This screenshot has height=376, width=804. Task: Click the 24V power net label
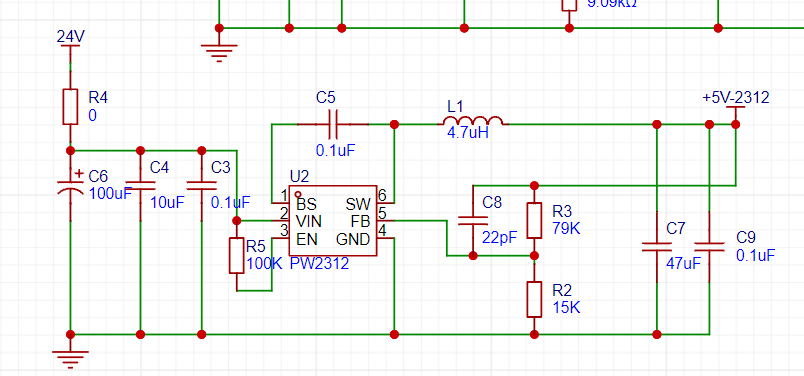point(71,37)
